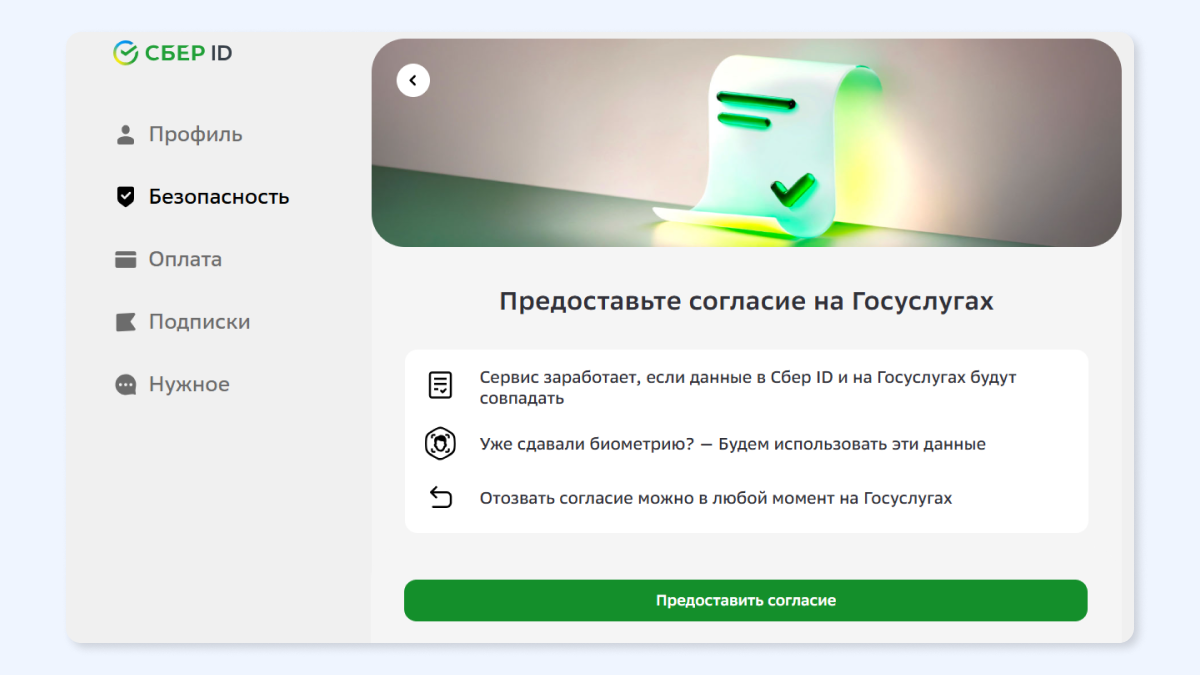Image resolution: width=1200 pixels, height=675 pixels.
Task: Click the Подписки flag icon
Action: [x=125, y=322]
